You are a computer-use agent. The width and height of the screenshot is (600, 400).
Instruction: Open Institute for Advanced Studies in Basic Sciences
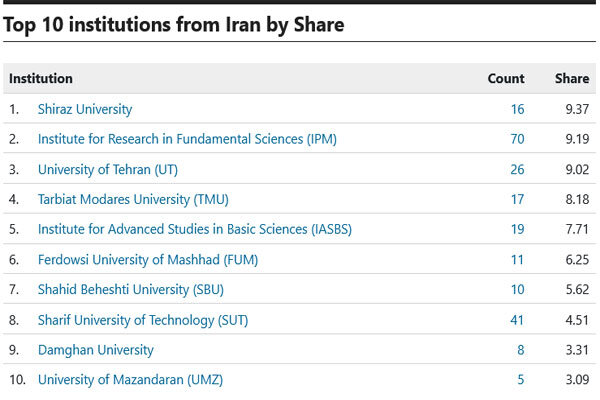pyautogui.click(x=194, y=229)
